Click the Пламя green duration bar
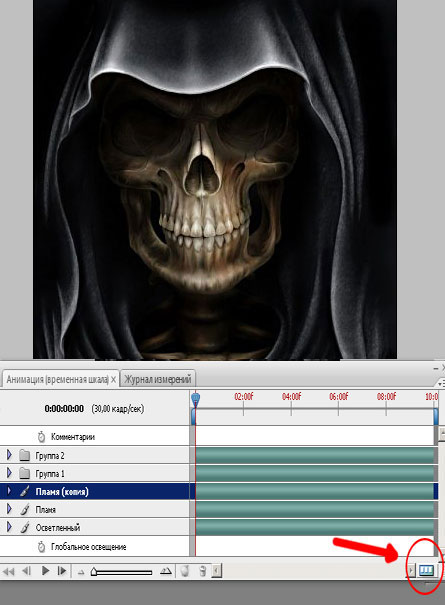Screen dimensions: 445x605 coord(315,509)
